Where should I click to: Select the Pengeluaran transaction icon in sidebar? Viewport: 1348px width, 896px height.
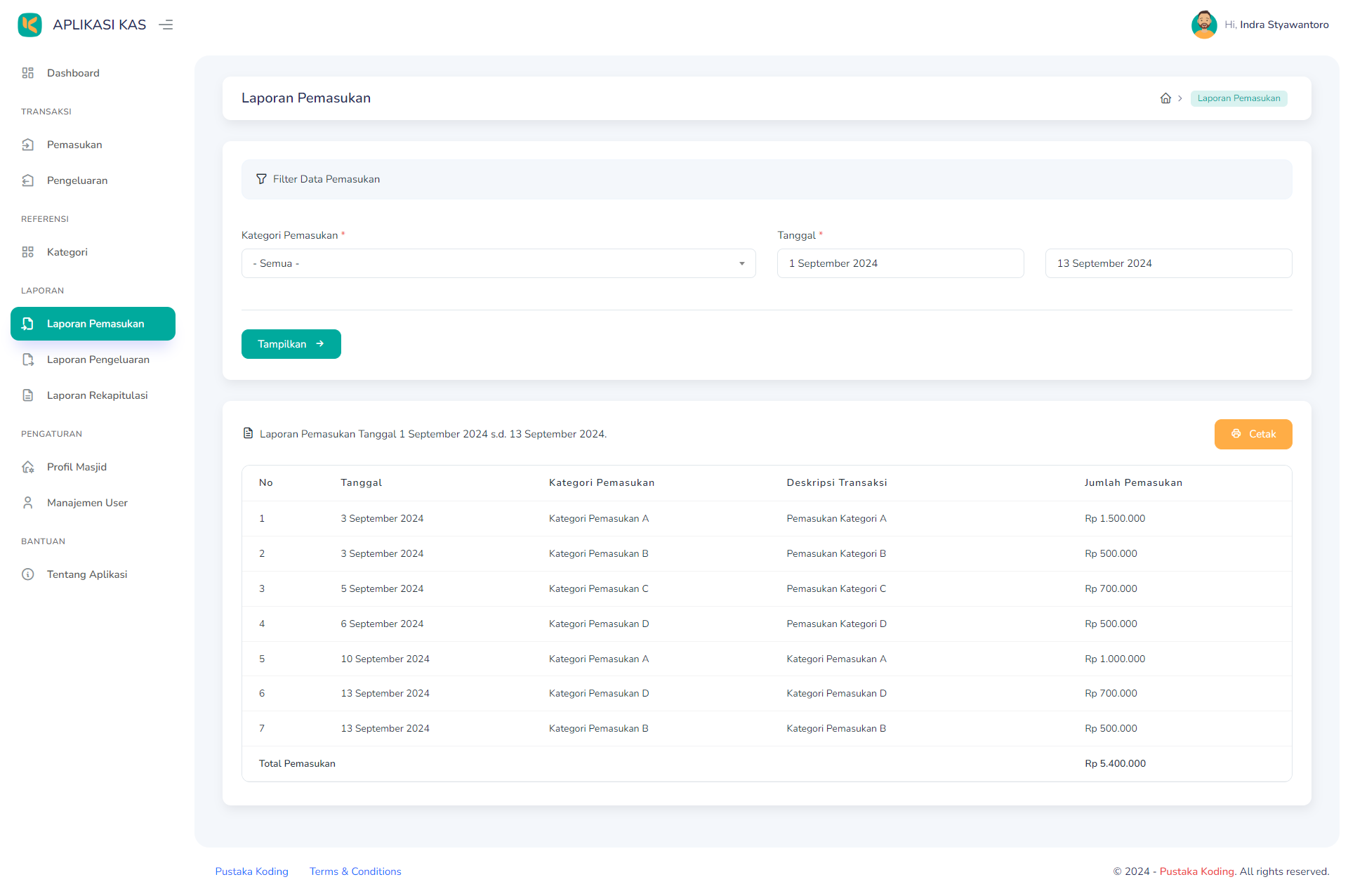coord(28,180)
